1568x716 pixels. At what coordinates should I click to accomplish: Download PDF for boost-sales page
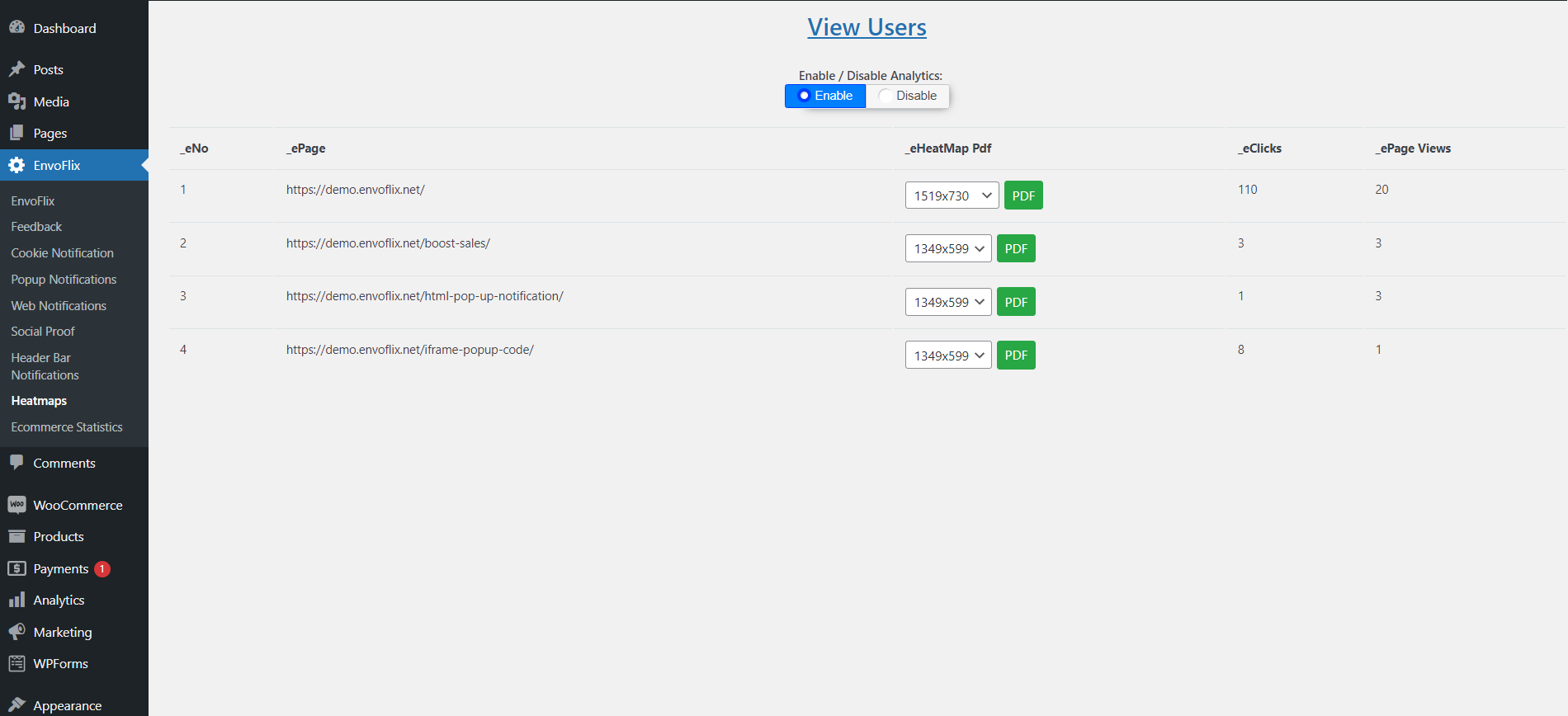[1016, 248]
